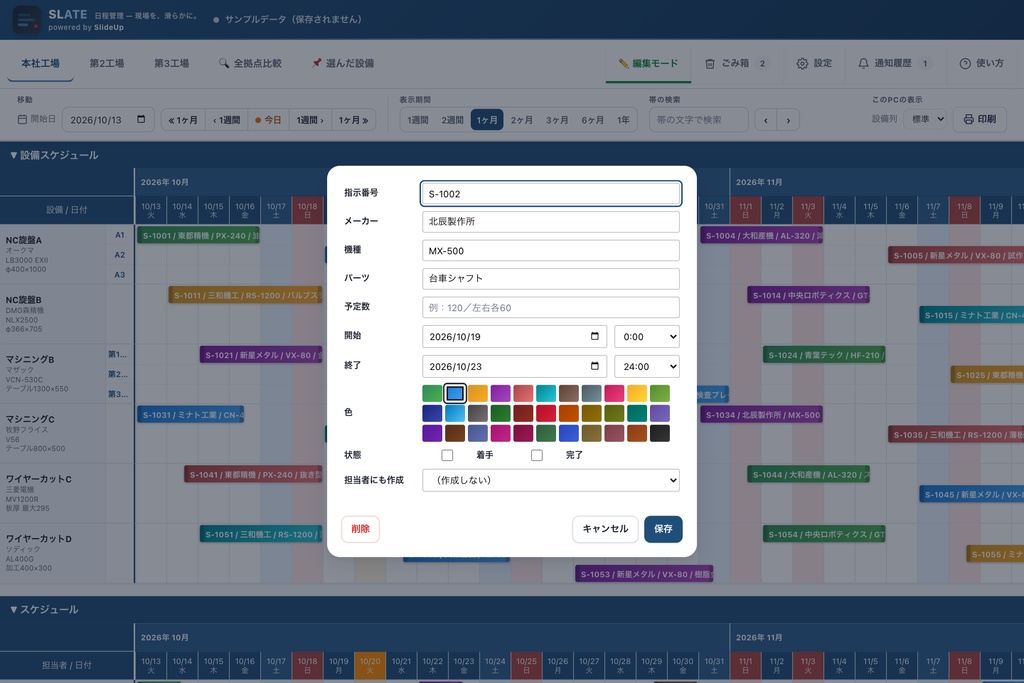The height and width of the screenshot is (683, 1024).
Task: Go to the next 帯の検索 result arrow
Action: pyautogui.click(x=788, y=120)
